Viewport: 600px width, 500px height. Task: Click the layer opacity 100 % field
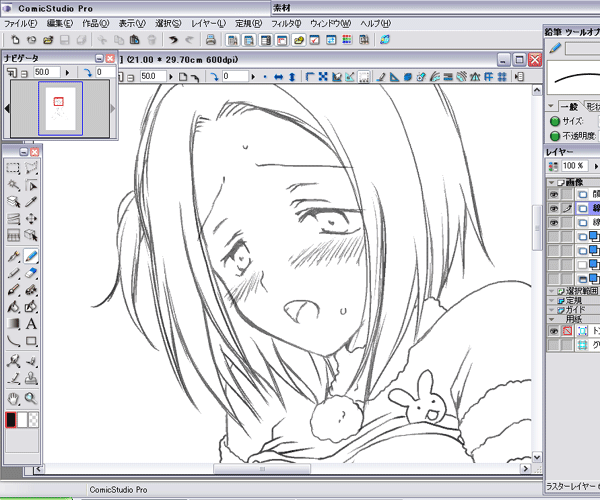[575, 166]
